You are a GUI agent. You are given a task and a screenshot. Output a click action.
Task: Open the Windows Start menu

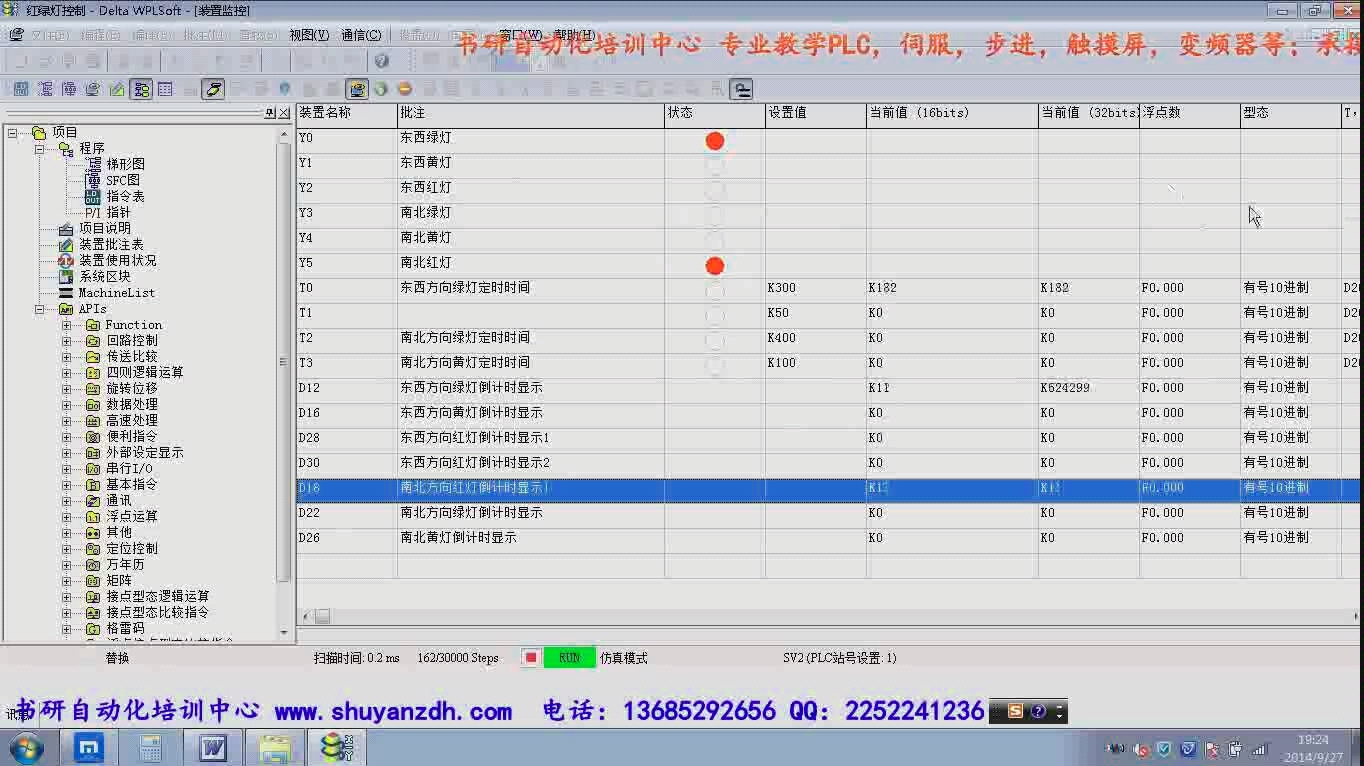point(27,747)
